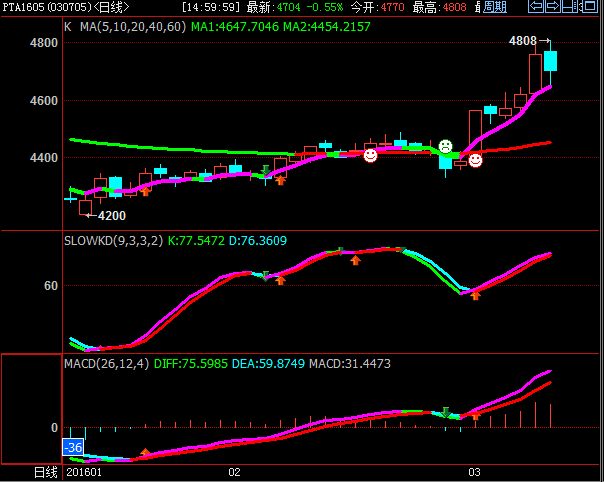604x482 pixels.
Task: Toggle the split panel layout icon
Action: point(570,6)
